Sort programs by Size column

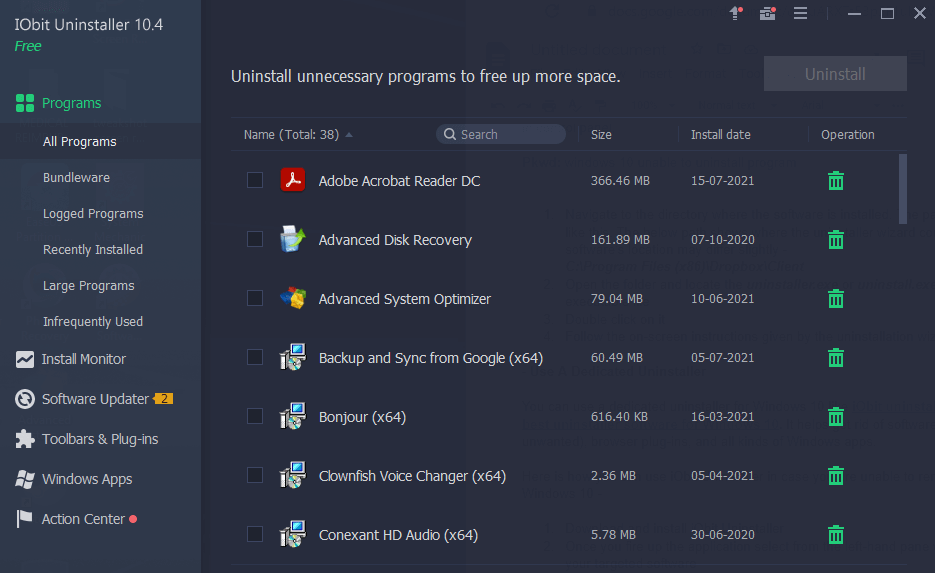click(x=601, y=135)
